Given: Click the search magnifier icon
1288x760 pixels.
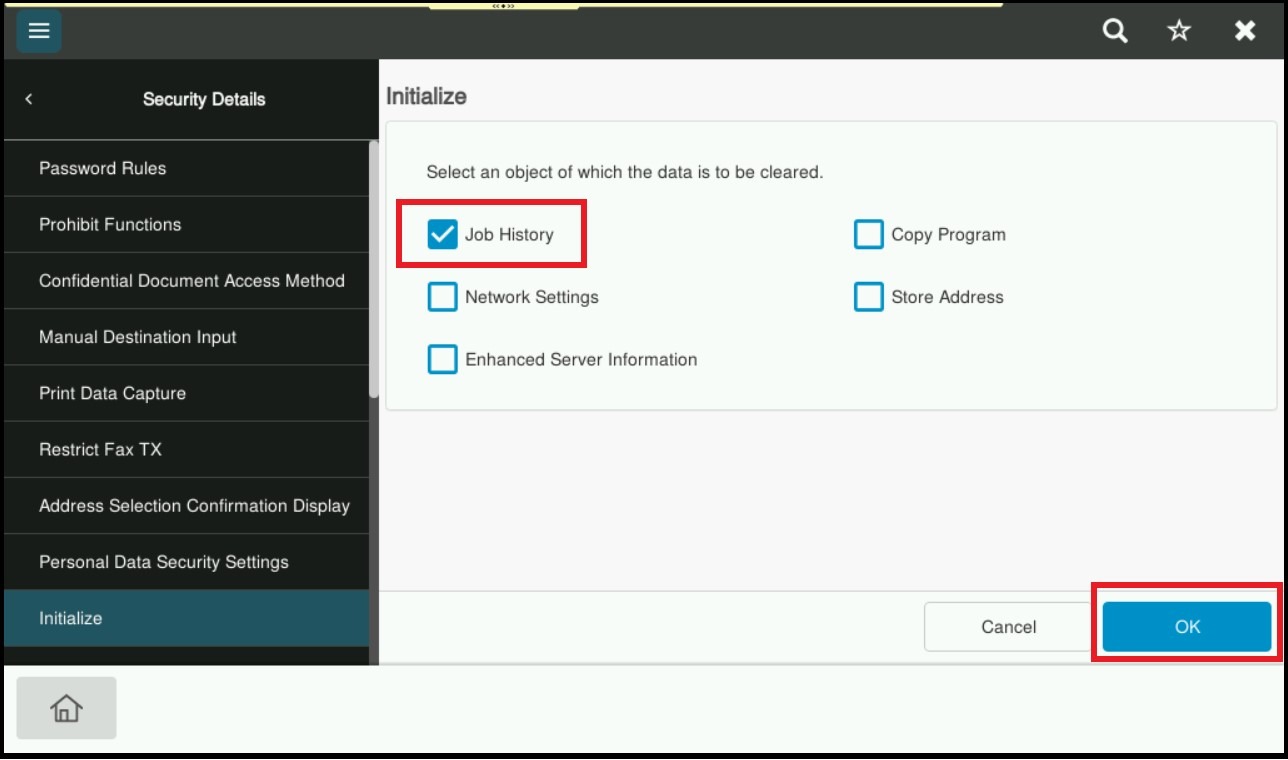Looking at the screenshot, I should pos(1114,31).
